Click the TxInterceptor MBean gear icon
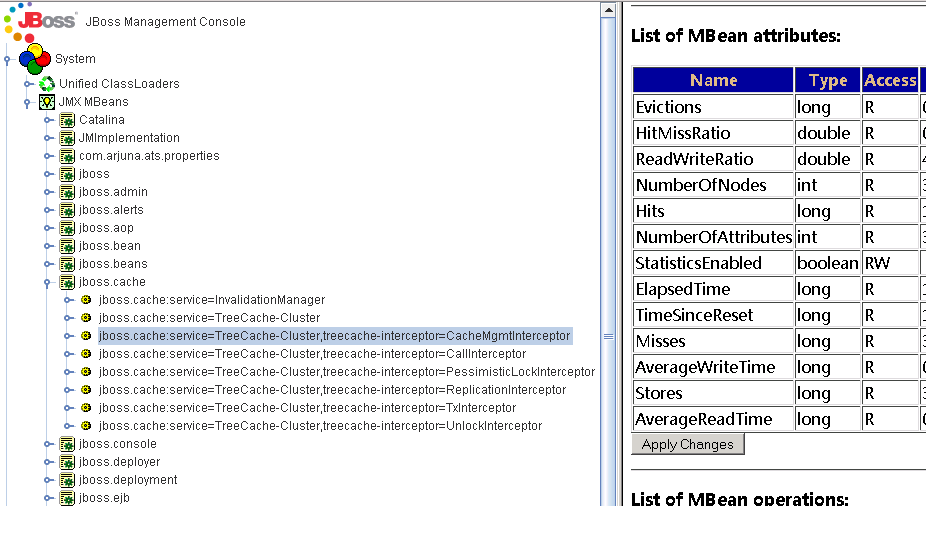926x540 pixels. (x=86, y=408)
